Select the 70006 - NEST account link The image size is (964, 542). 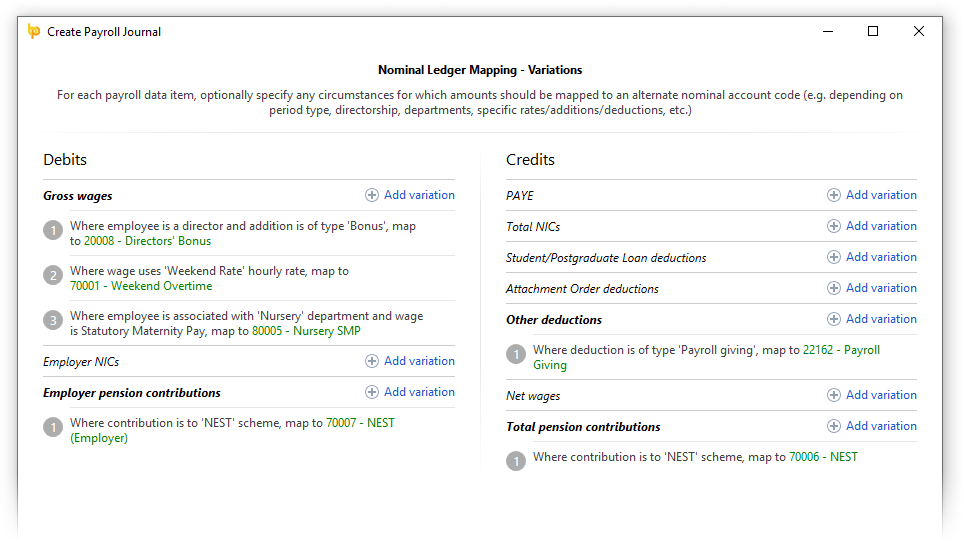(x=823, y=457)
